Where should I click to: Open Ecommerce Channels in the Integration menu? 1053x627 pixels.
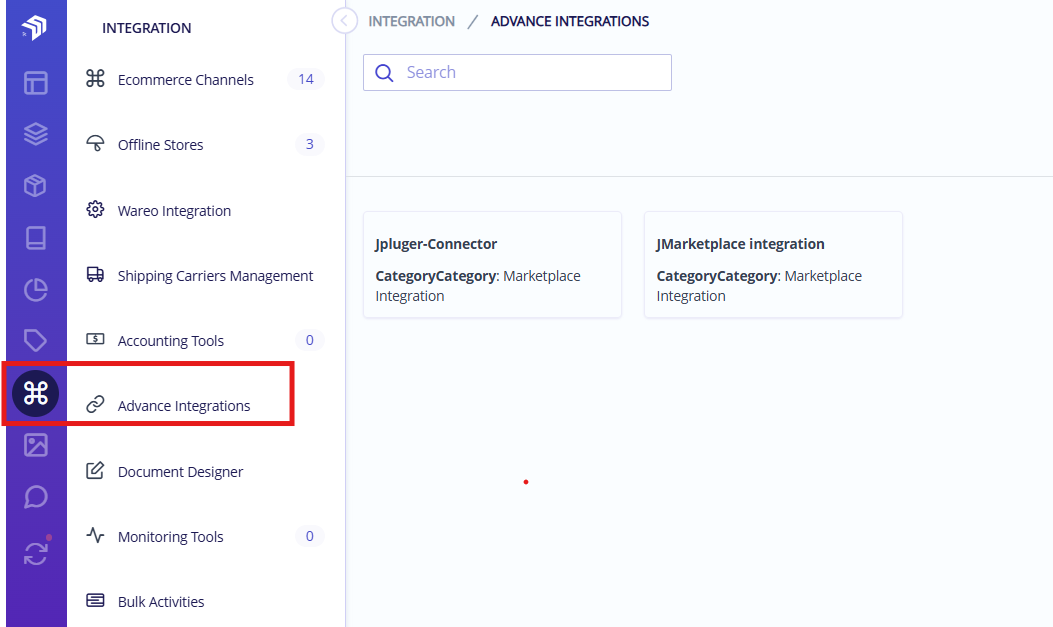click(185, 79)
